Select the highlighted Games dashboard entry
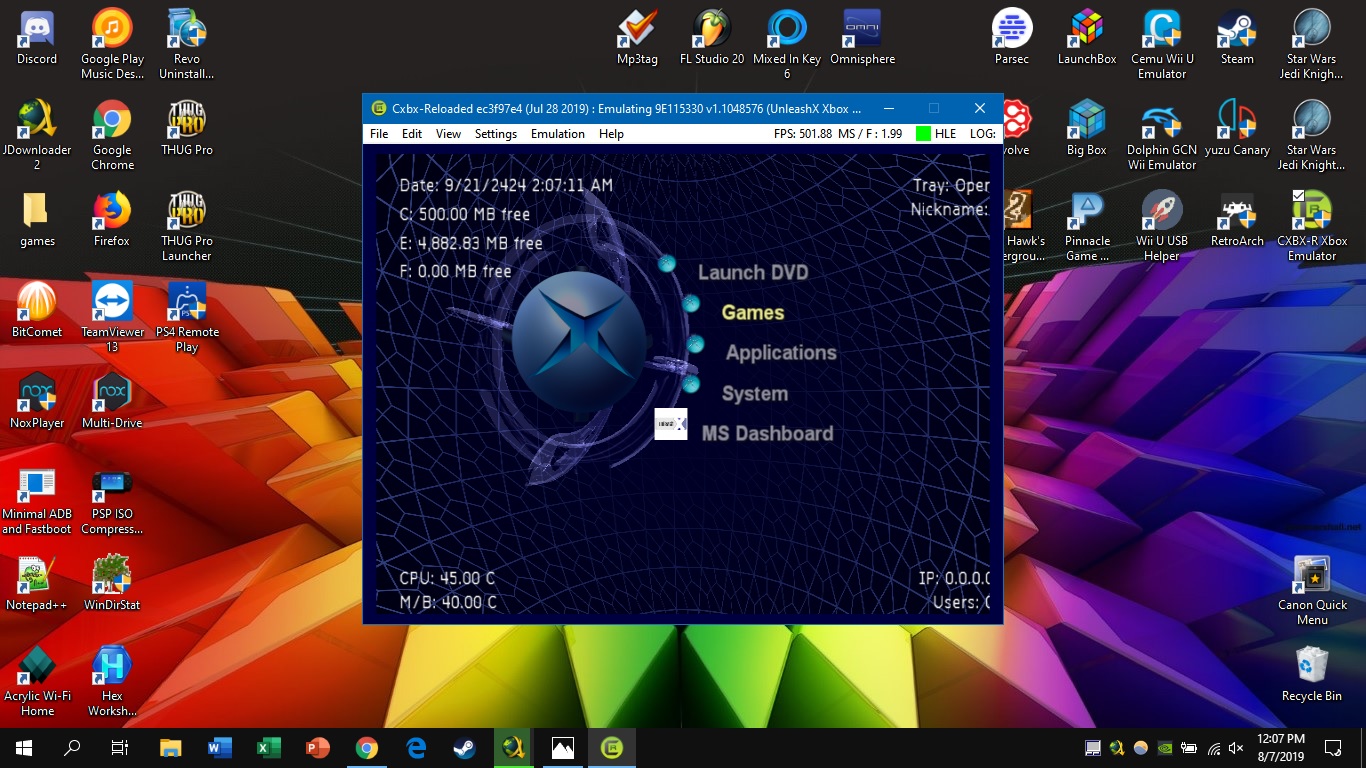1366x768 pixels. [x=753, y=313]
